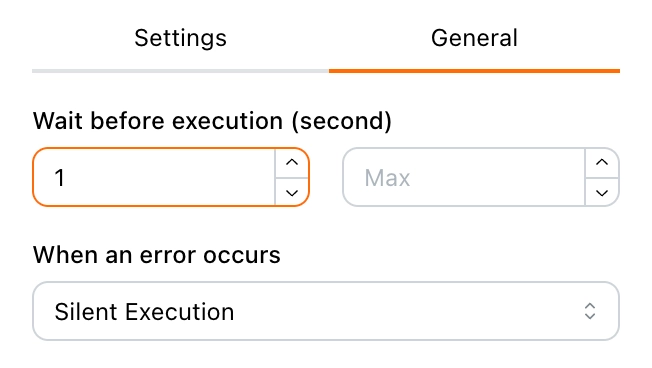Click into the Max wait input field
Image resolution: width=652 pixels, height=368 pixels.
pos(464,177)
